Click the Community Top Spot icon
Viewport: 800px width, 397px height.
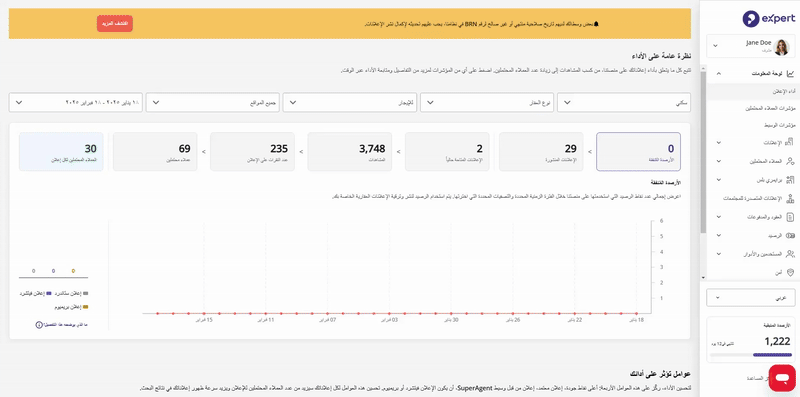[790, 198]
